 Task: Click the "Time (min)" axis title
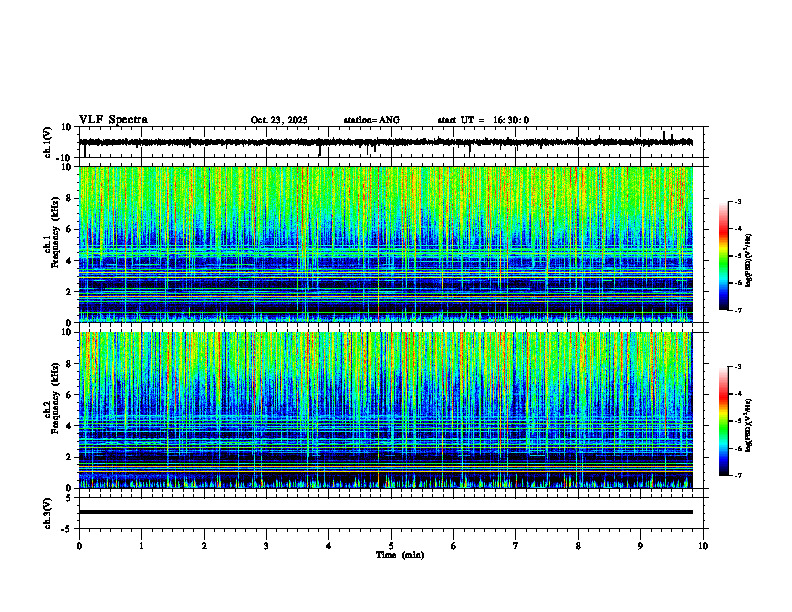400,555
